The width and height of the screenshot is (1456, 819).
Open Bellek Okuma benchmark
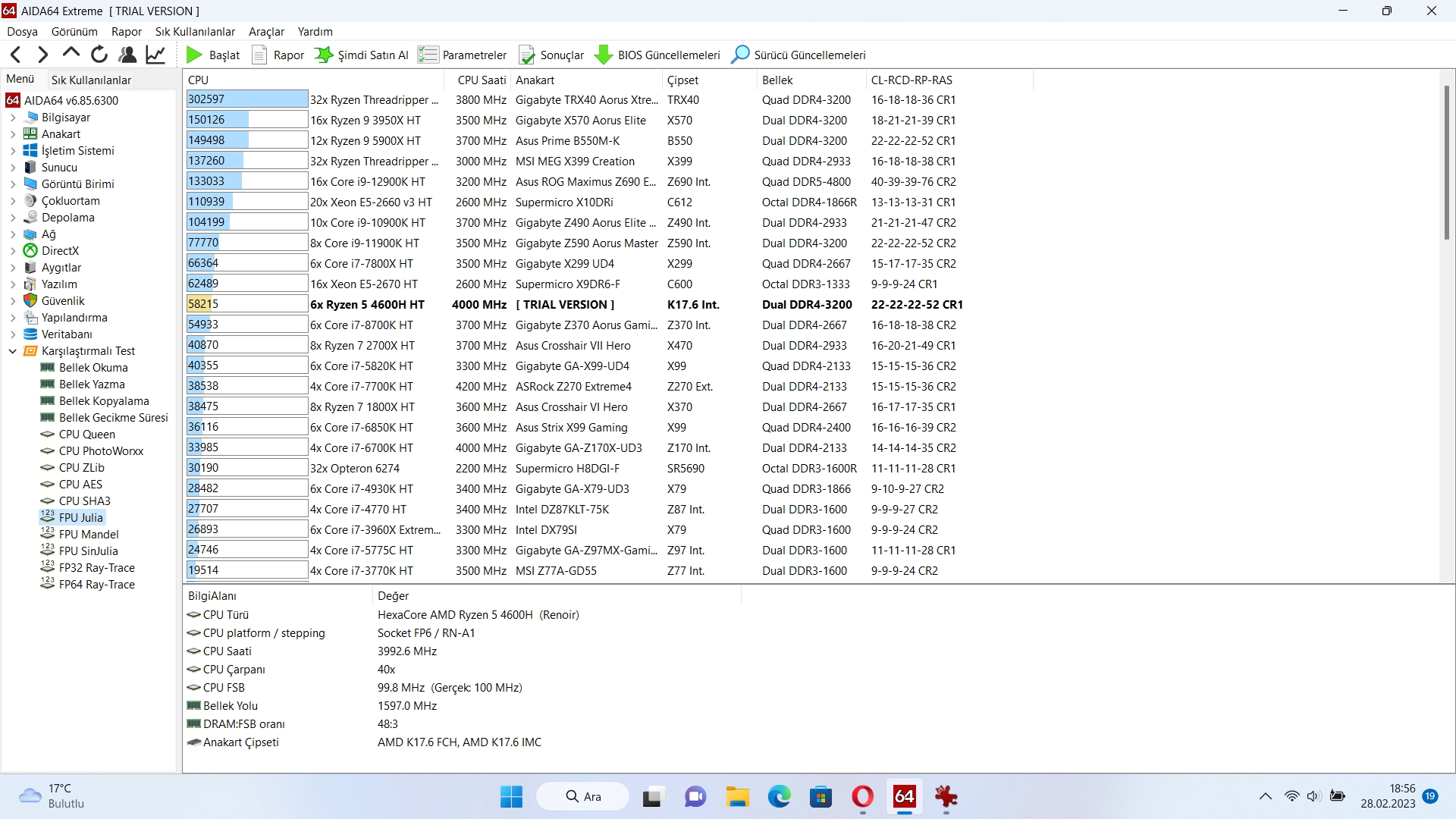[x=84, y=368]
